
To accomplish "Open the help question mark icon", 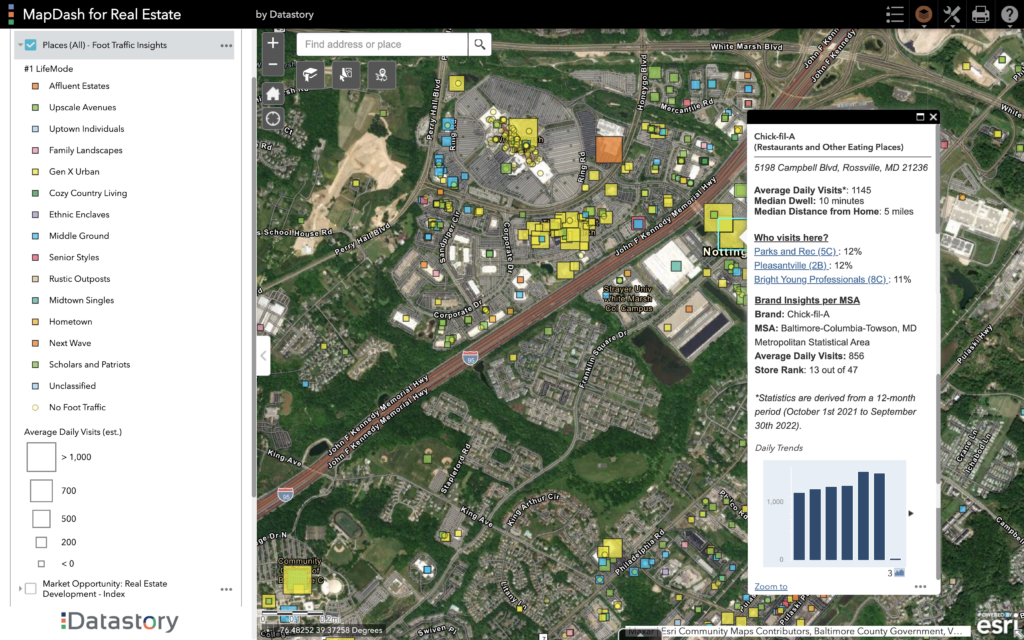I will click(x=1009, y=14).
